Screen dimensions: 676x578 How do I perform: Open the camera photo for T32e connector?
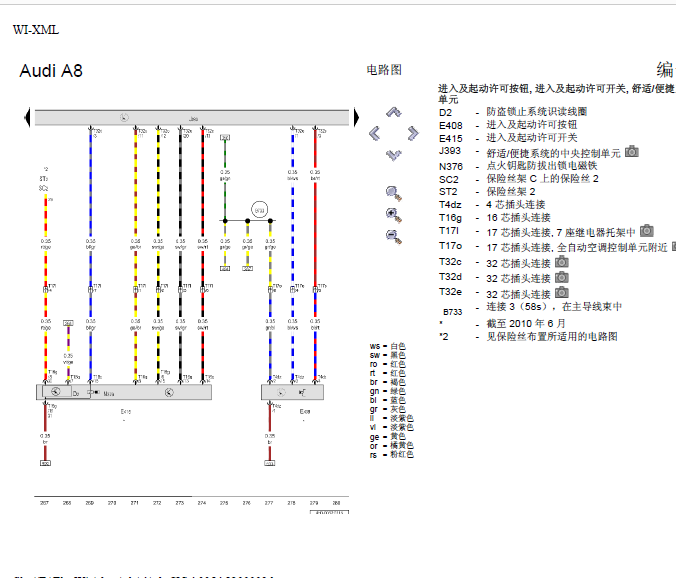(561, 292)
